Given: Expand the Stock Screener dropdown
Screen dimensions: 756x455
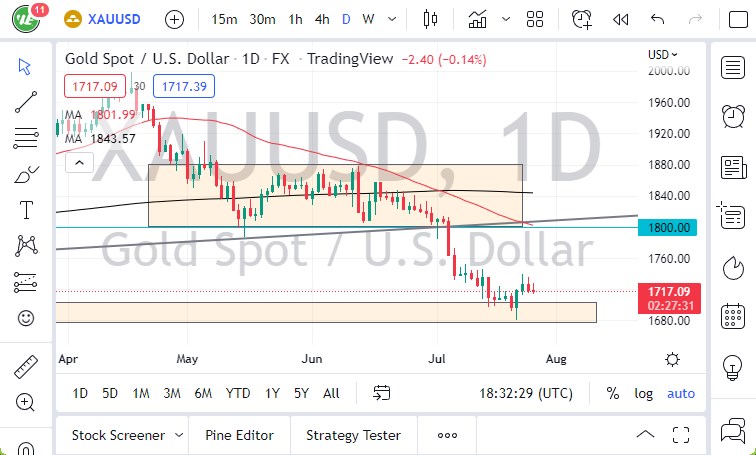Looking at the screenshot, I should click(179, 435).
